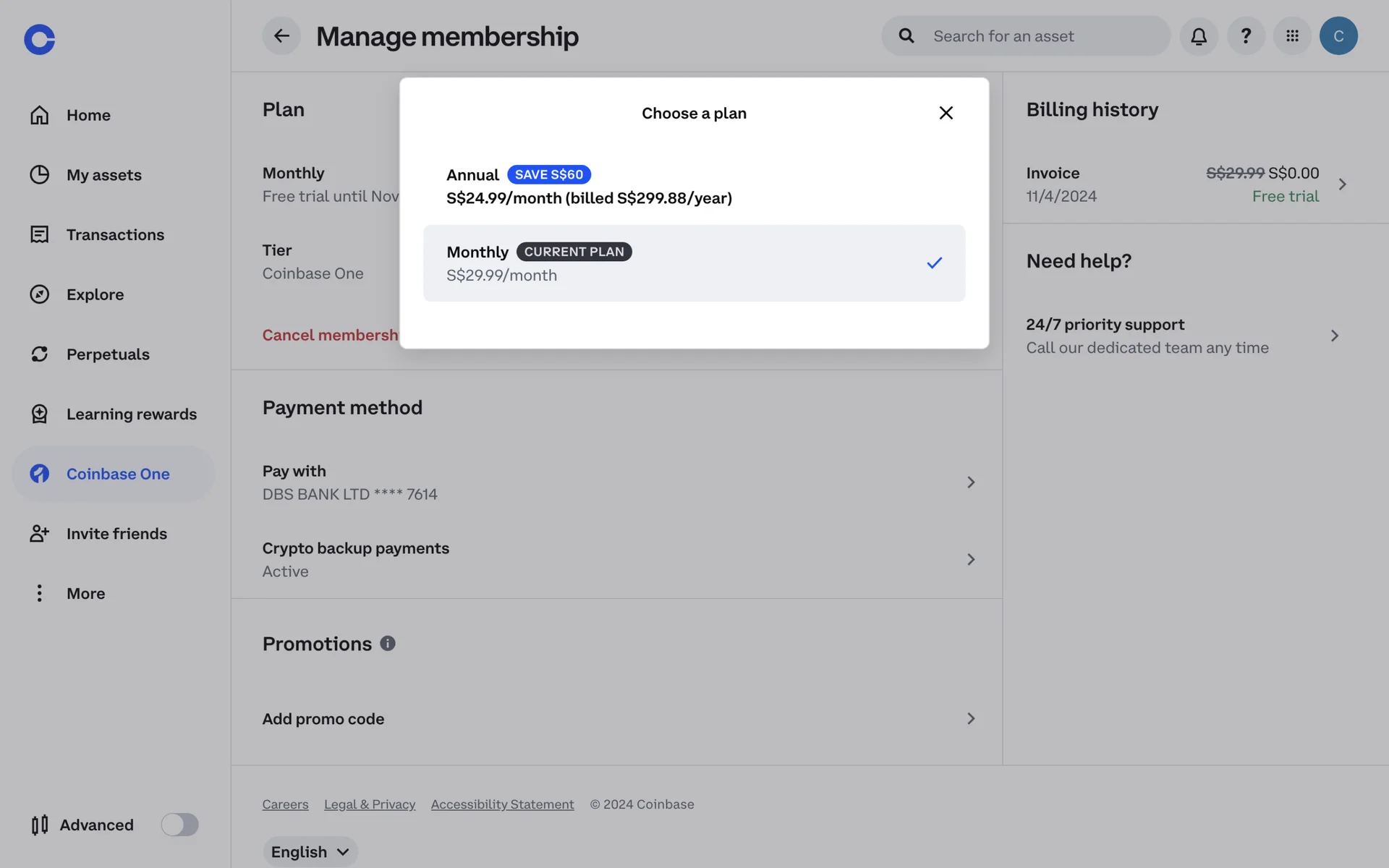Open the English language dropdown
This screenshot has width=1389, height=868.
pyautogui.click(x=310, y=851)
